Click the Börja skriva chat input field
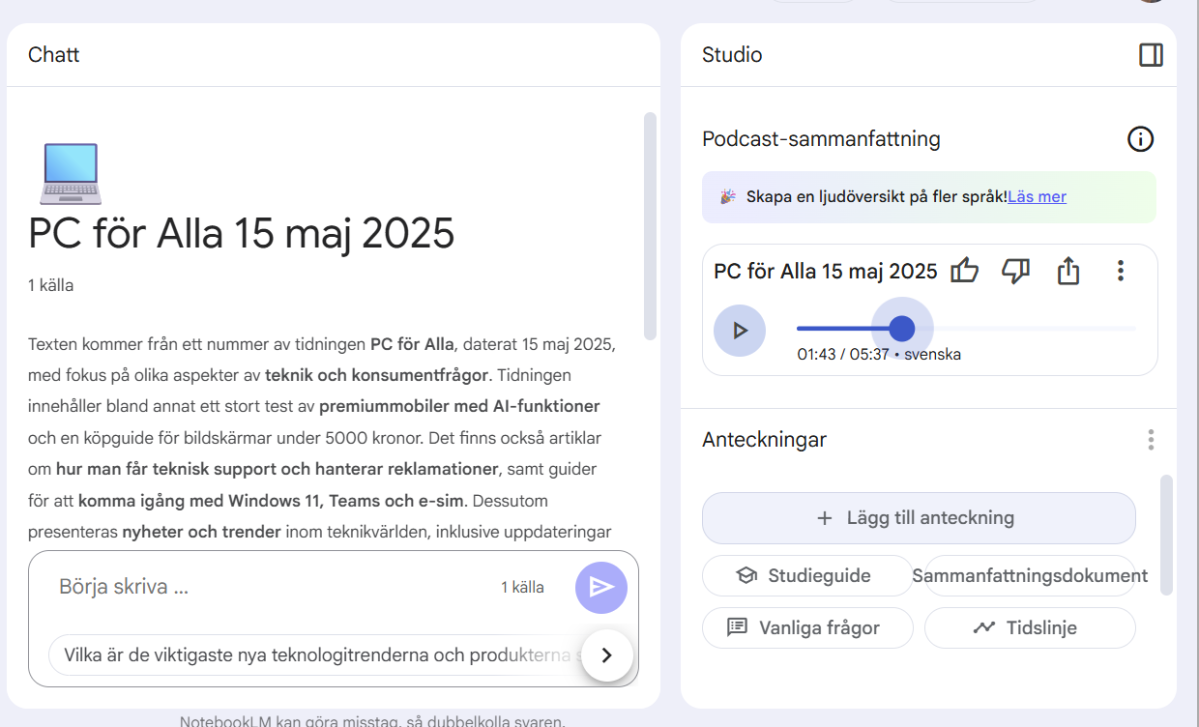Image resolution: width=1199 pixels, height=727 pixels. click(270, 587)
